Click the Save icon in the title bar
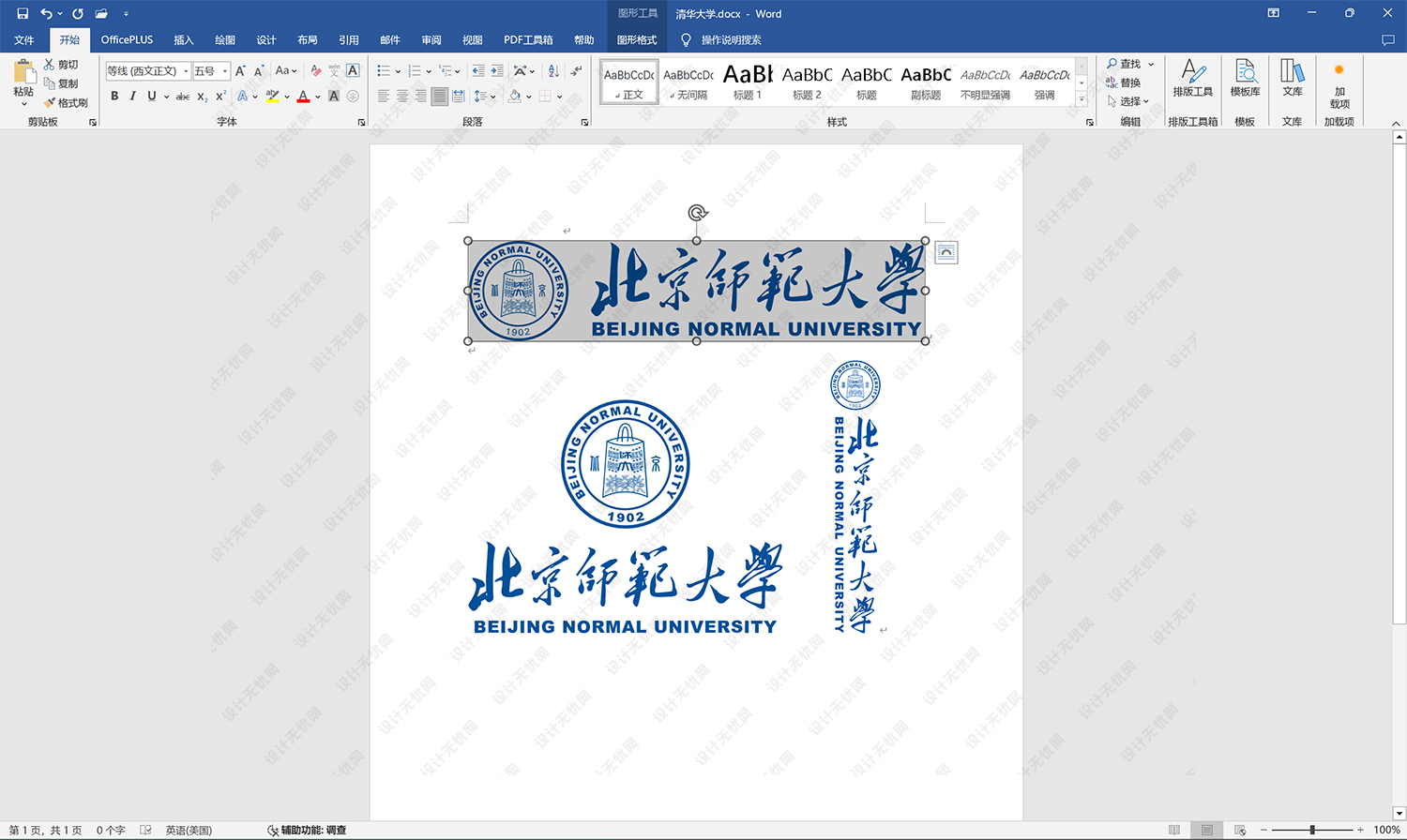This screenshot has width=1407, height=840. (x=23, y=13)
